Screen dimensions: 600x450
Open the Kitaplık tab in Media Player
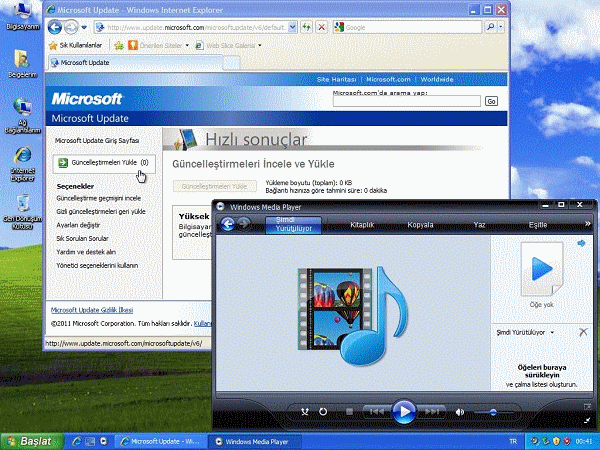pyautogui.click(x=362, y=225)
